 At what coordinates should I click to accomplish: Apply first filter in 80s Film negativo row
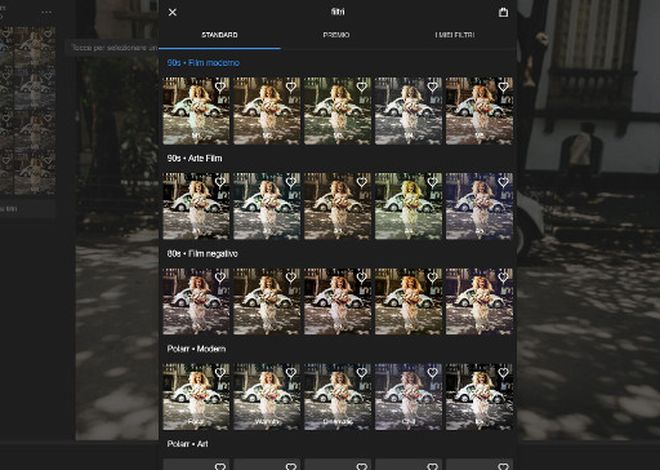(x=196, y=301)
